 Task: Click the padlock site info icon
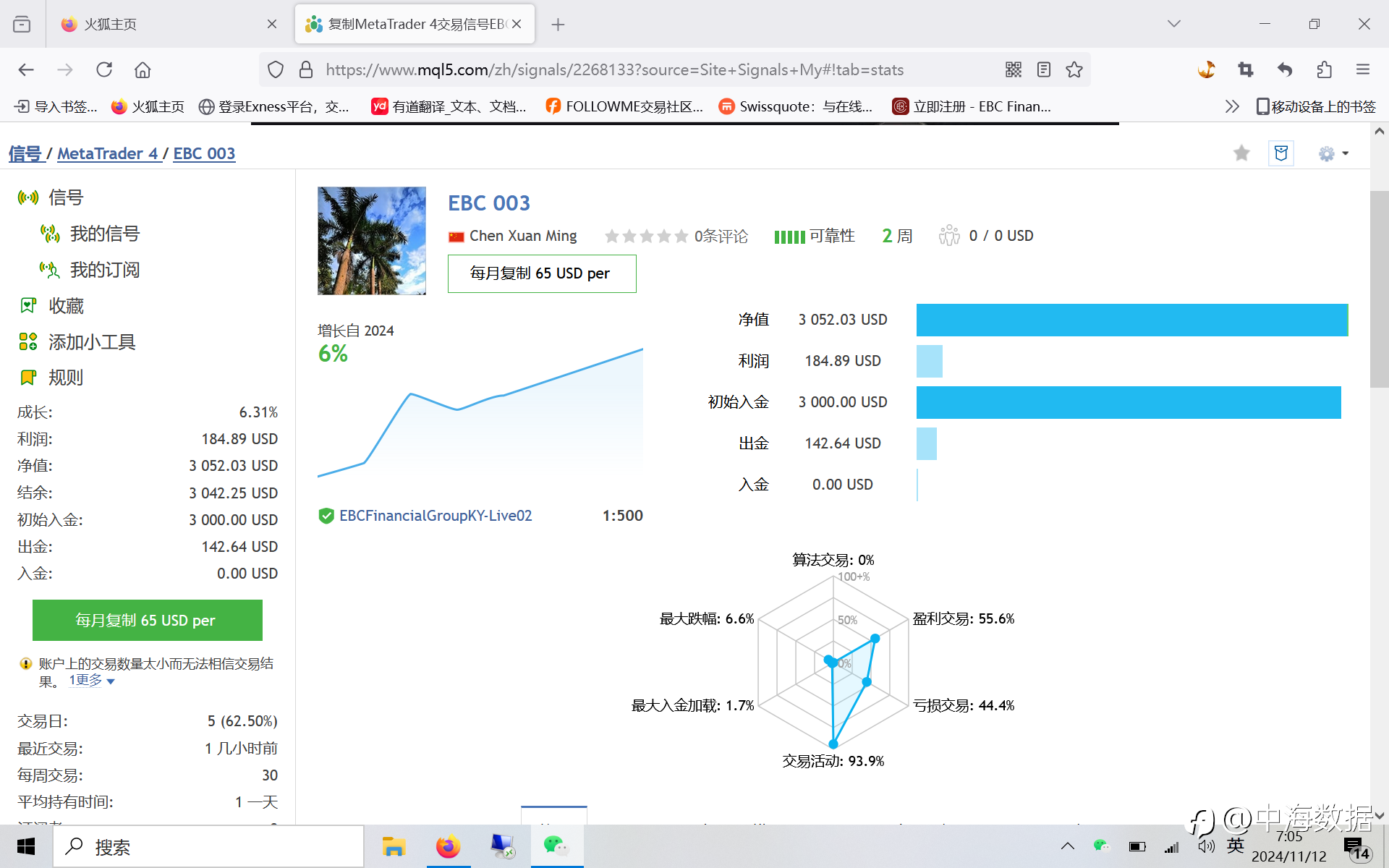[x=306, y=69]
